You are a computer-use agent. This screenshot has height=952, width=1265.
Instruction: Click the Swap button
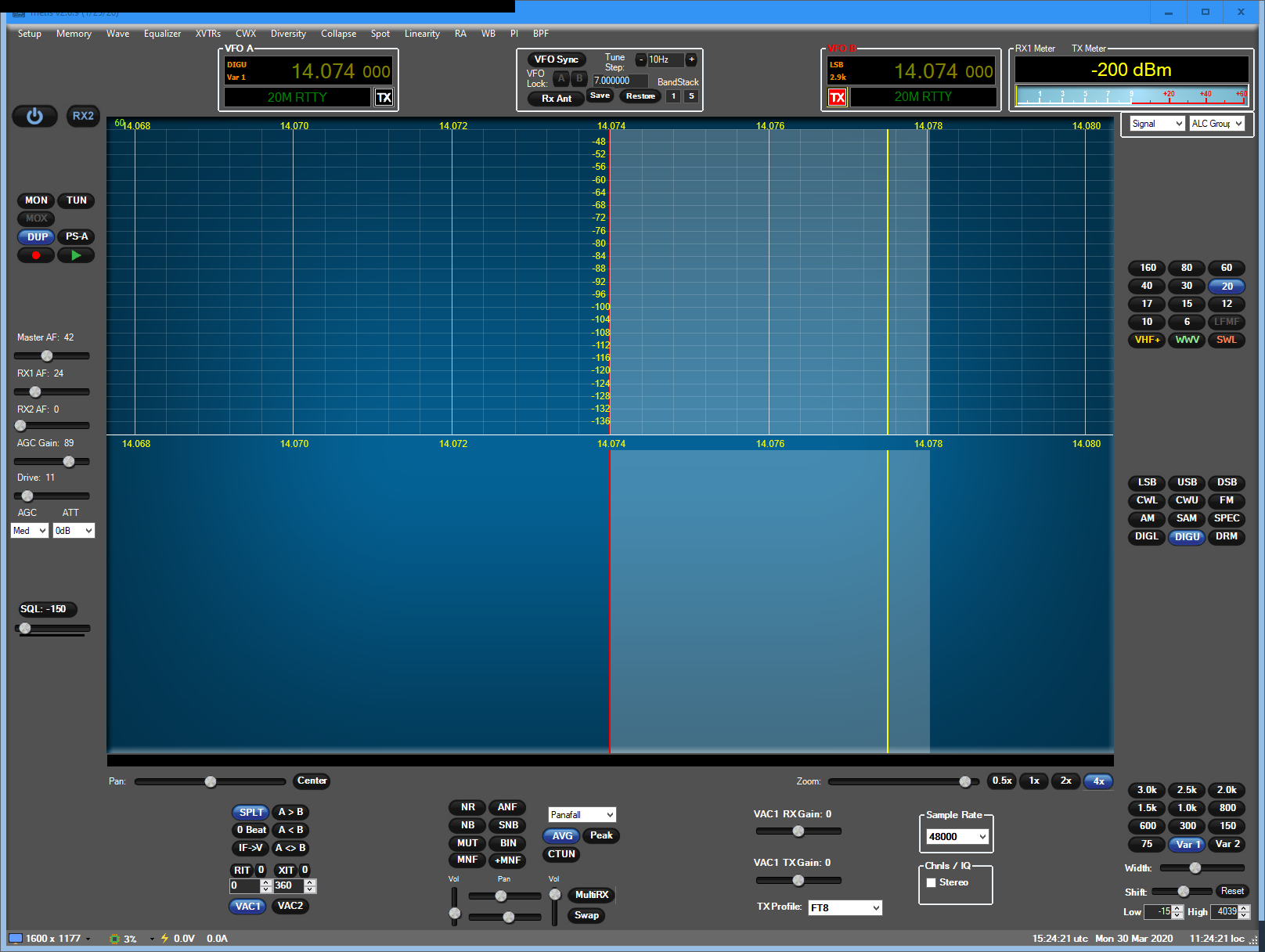click(586, 915)
